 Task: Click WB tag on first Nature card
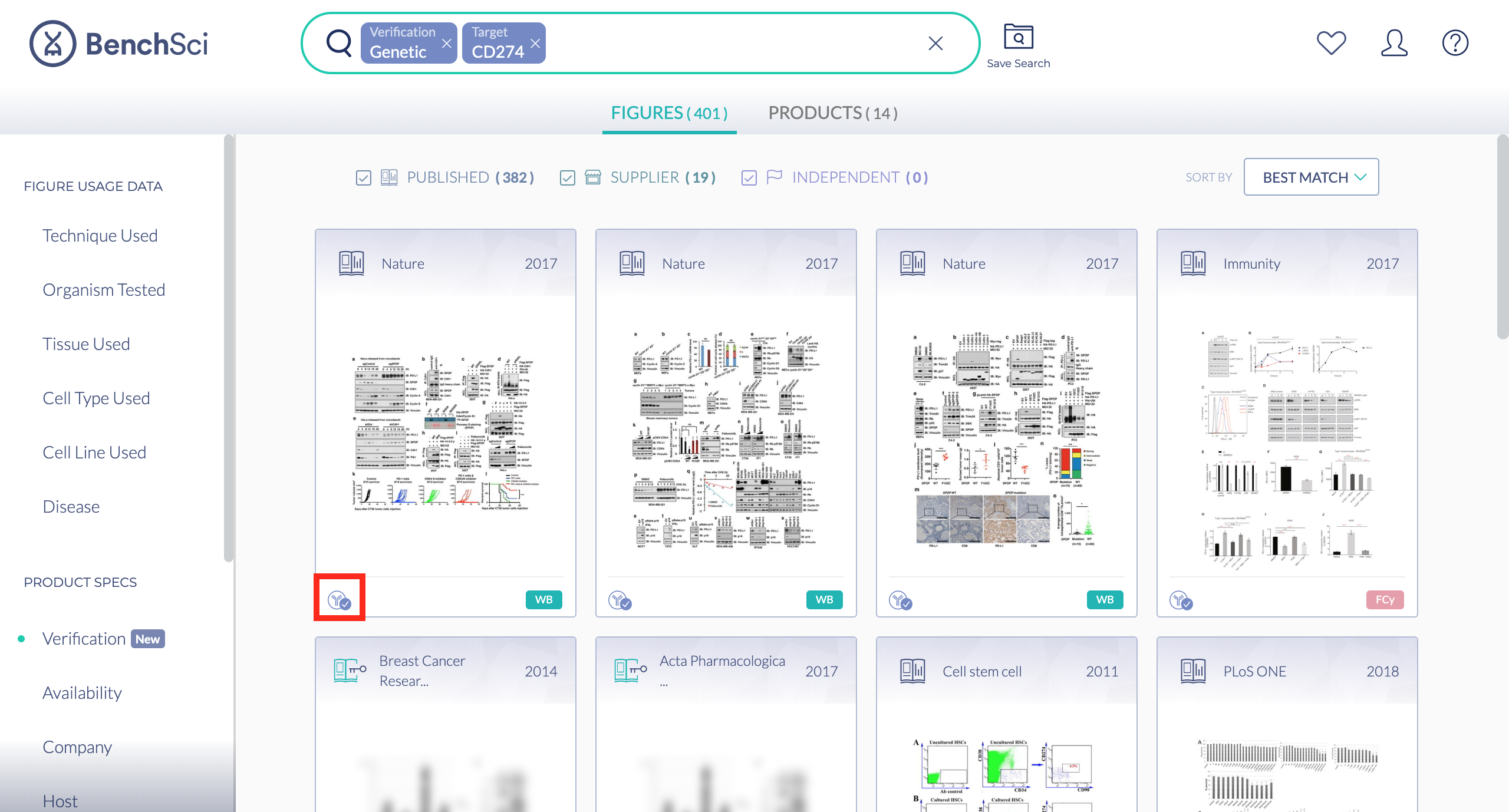click(543, 599)
